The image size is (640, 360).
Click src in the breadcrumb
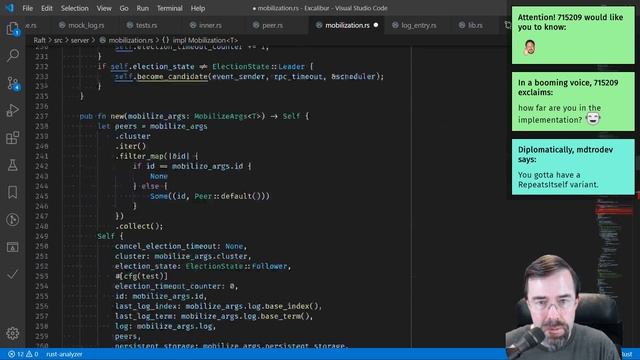[58, 40]
